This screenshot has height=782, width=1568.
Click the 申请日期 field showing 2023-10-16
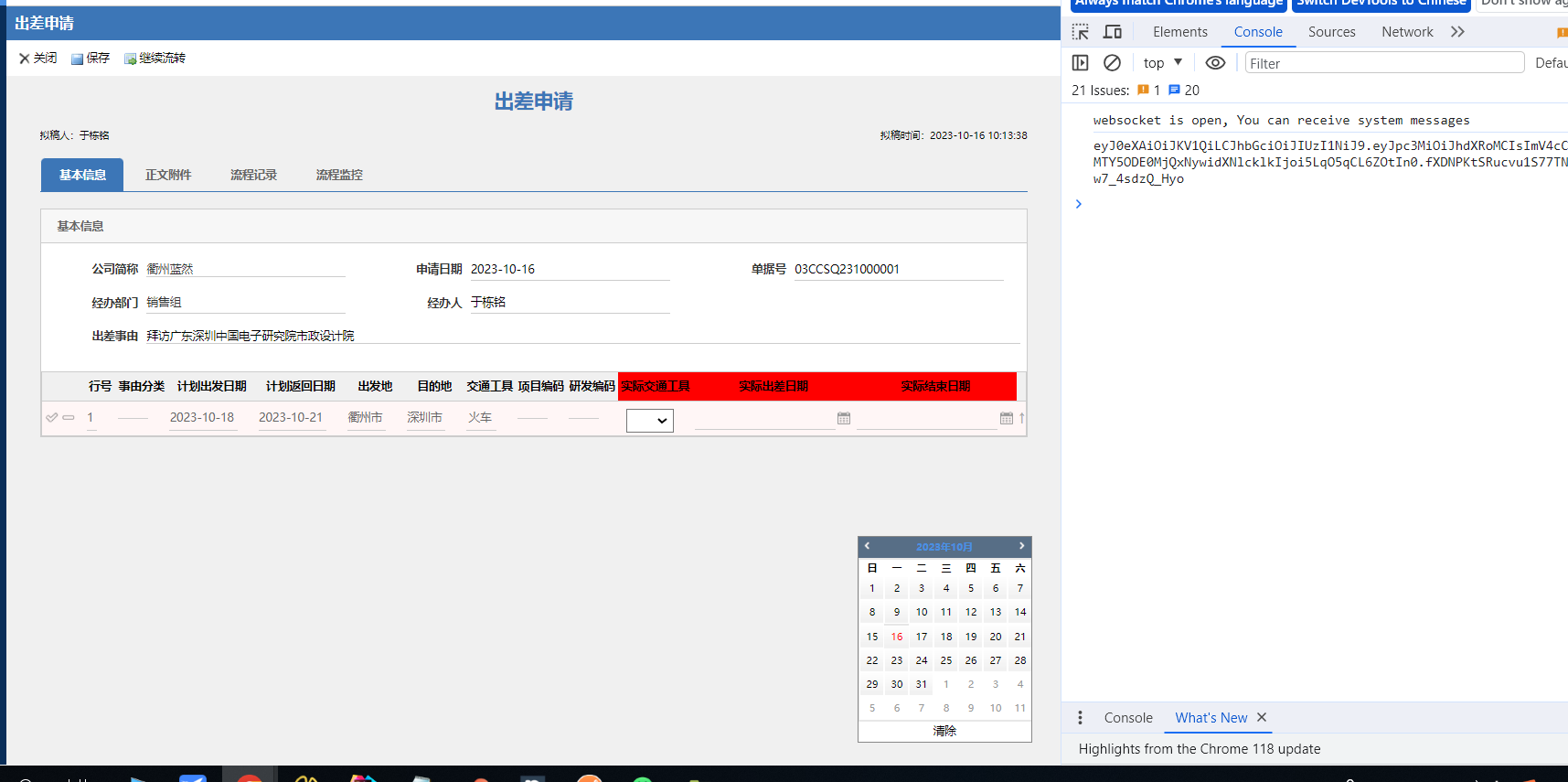click(570, 269)
